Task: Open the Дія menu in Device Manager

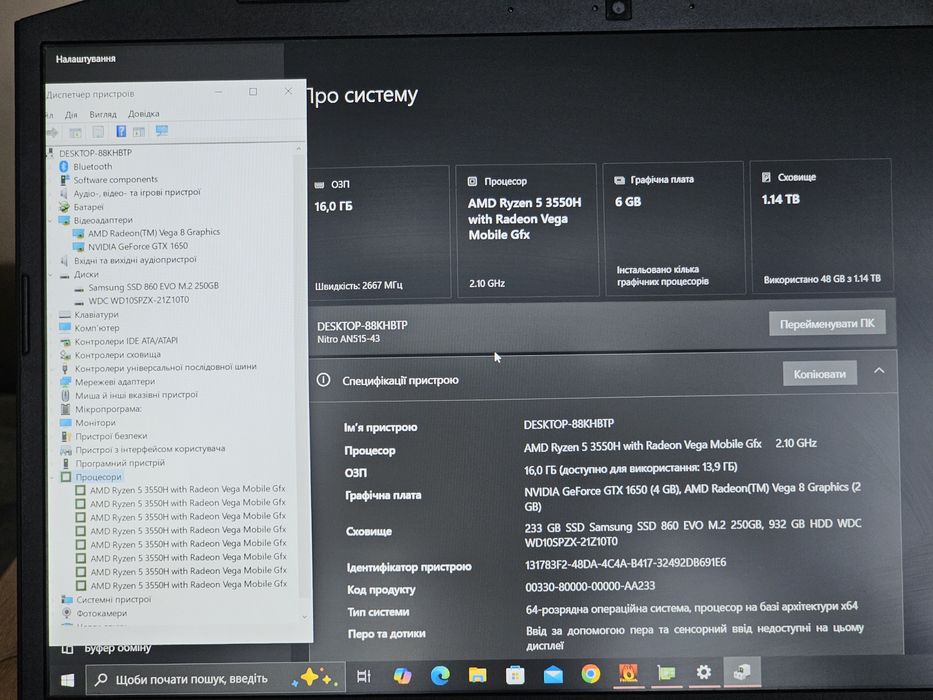Action: [x=71, y=114]
